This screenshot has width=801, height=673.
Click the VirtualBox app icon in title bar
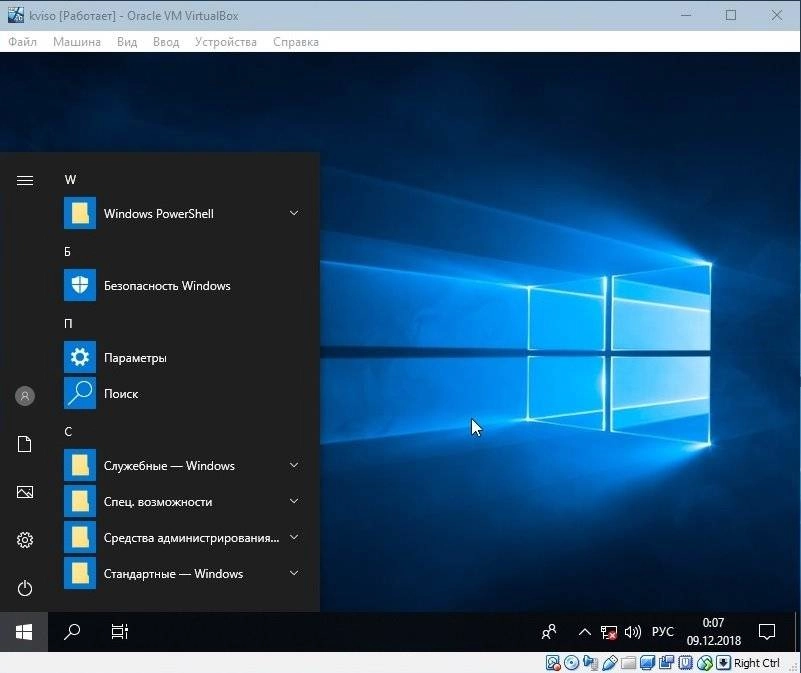point(16,15)
